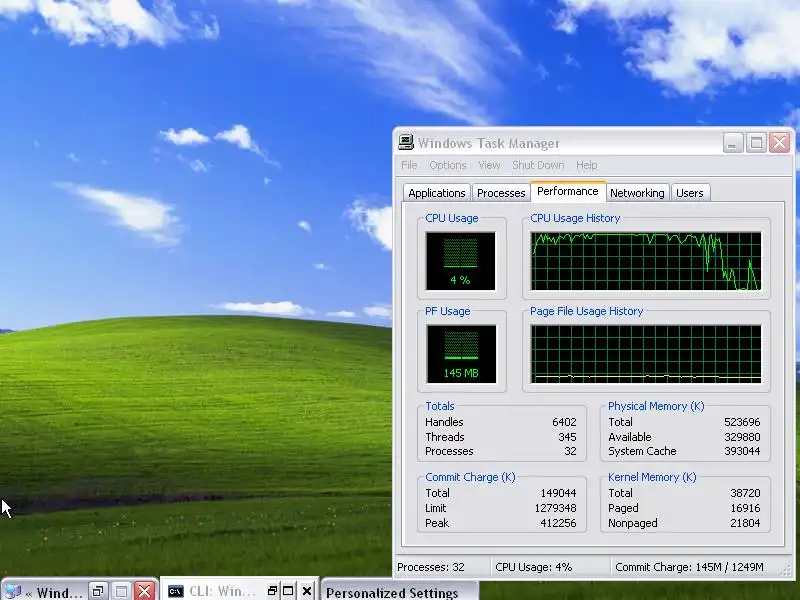Click the Processes value 32 under Totals
800x600 pixels.
570,452
